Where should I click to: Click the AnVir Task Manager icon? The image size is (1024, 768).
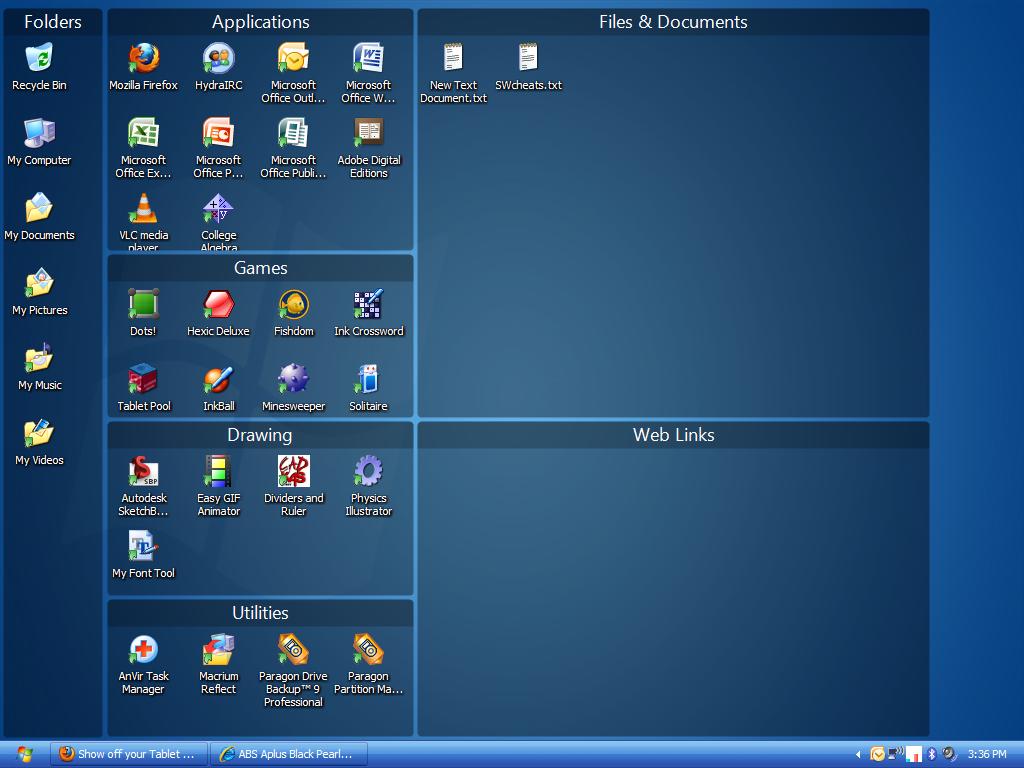(x=143, y=649)
